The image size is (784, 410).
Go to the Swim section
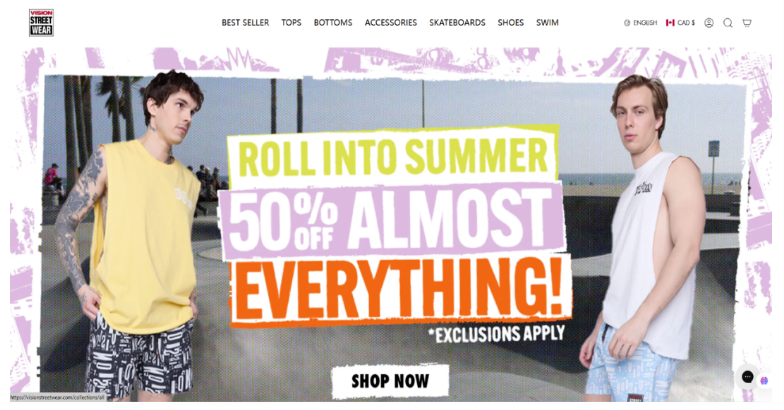coord(547,23)
